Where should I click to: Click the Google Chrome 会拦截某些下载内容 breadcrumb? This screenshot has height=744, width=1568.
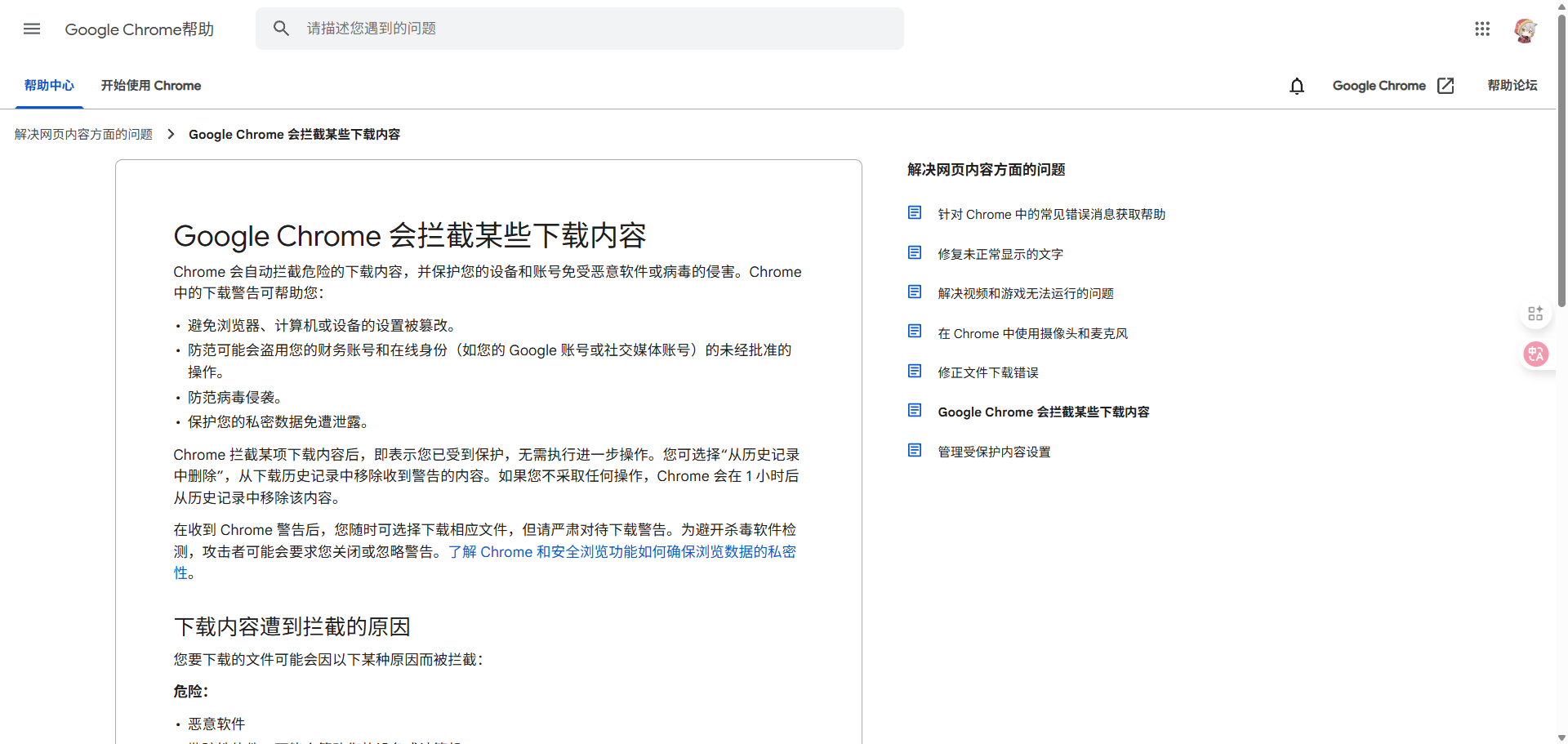[x=294, y=134]
